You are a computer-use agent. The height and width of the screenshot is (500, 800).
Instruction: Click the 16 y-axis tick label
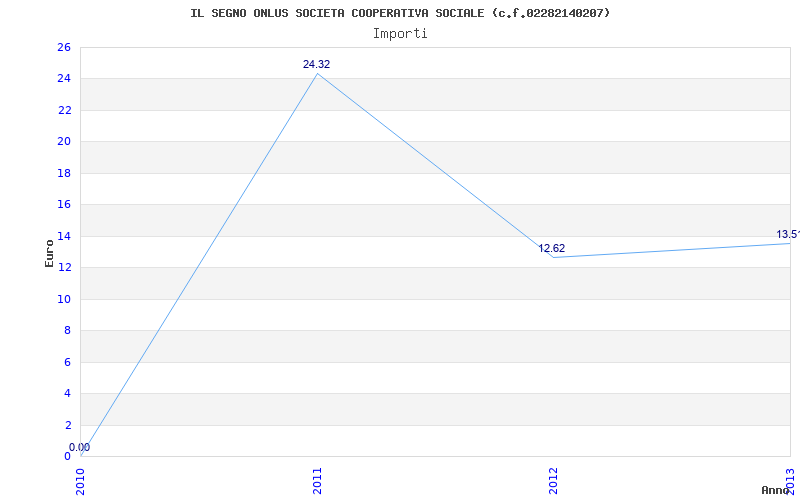[x=64, y=205]
